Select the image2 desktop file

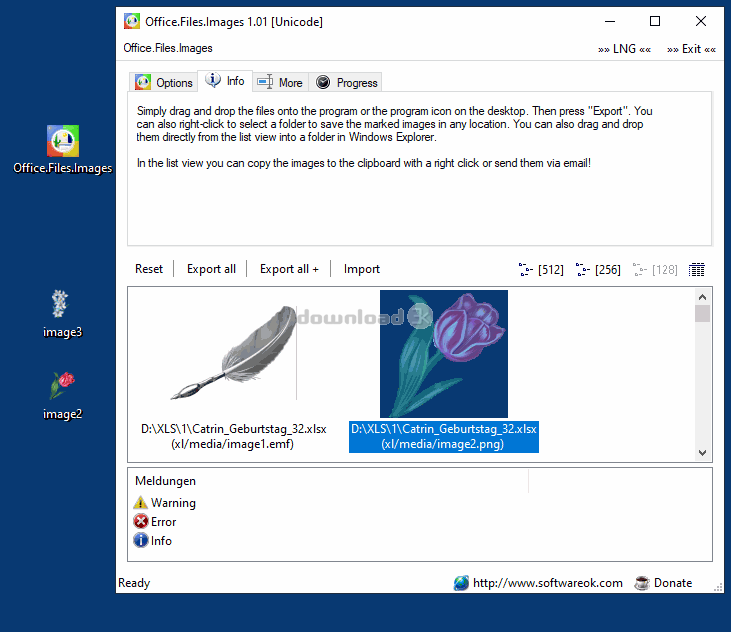pyautogui.click(x=62, y=395)
